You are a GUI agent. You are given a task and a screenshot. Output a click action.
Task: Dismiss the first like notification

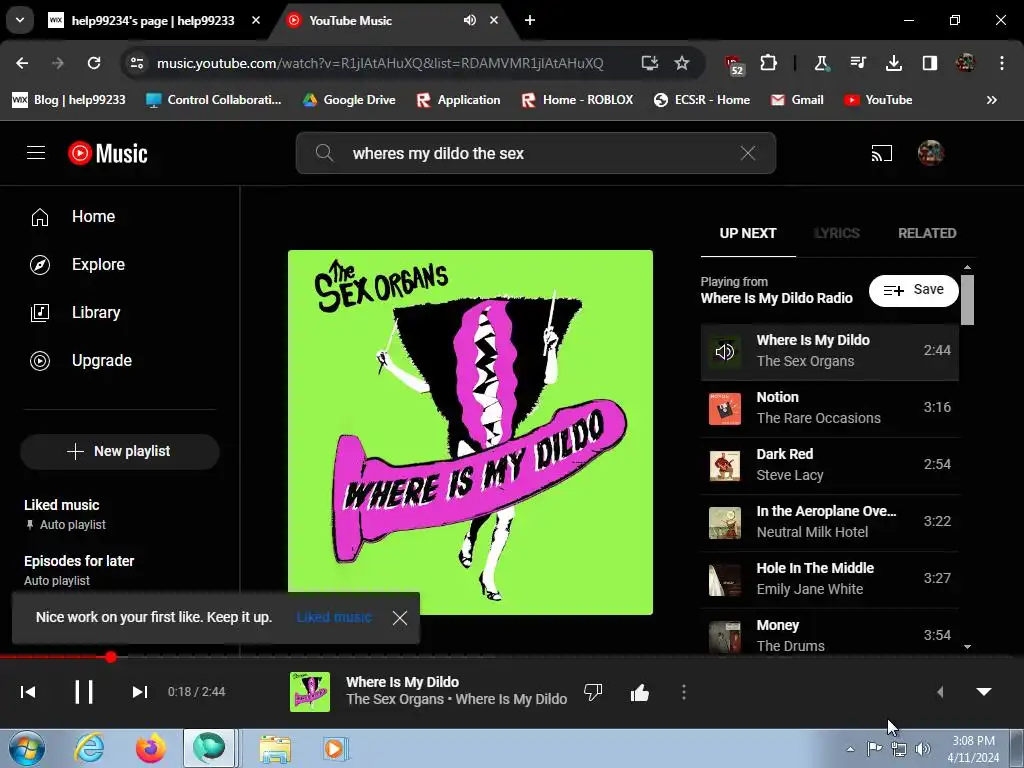click(x=400, y=618)
